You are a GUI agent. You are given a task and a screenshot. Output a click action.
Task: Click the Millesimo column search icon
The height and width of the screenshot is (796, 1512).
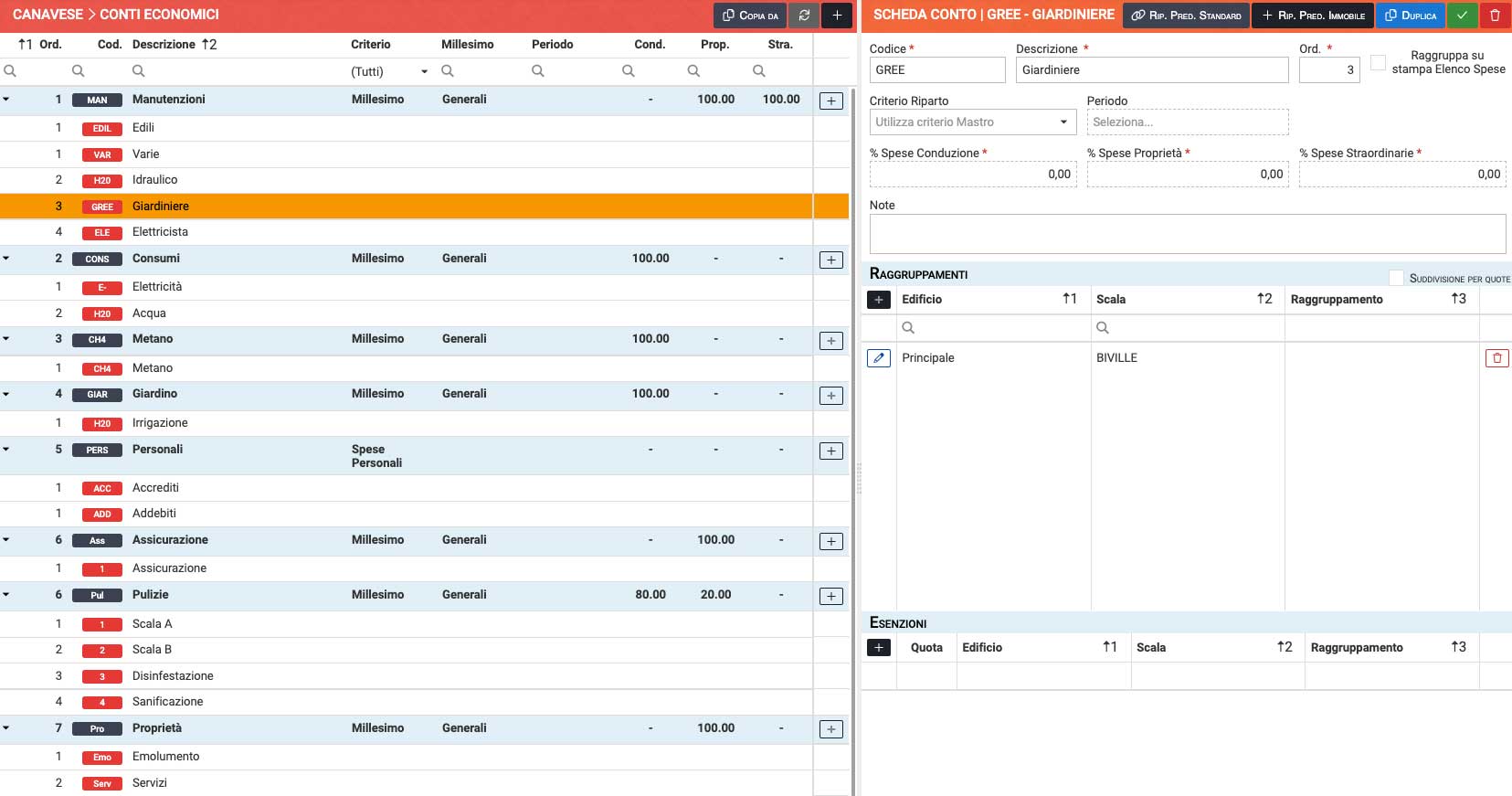(x=448, y=71)
